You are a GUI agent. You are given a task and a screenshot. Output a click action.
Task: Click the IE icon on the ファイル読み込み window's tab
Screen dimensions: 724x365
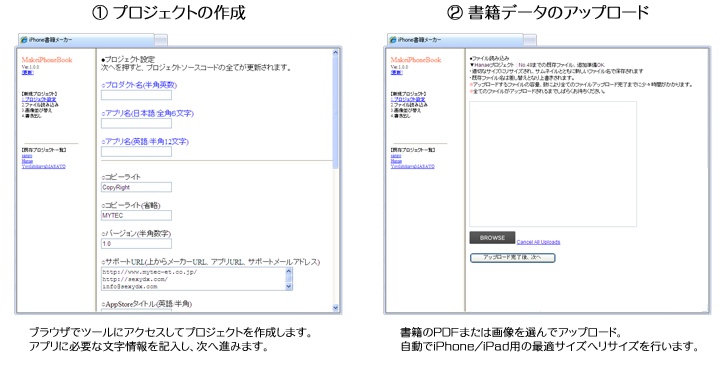pos(393,40)
